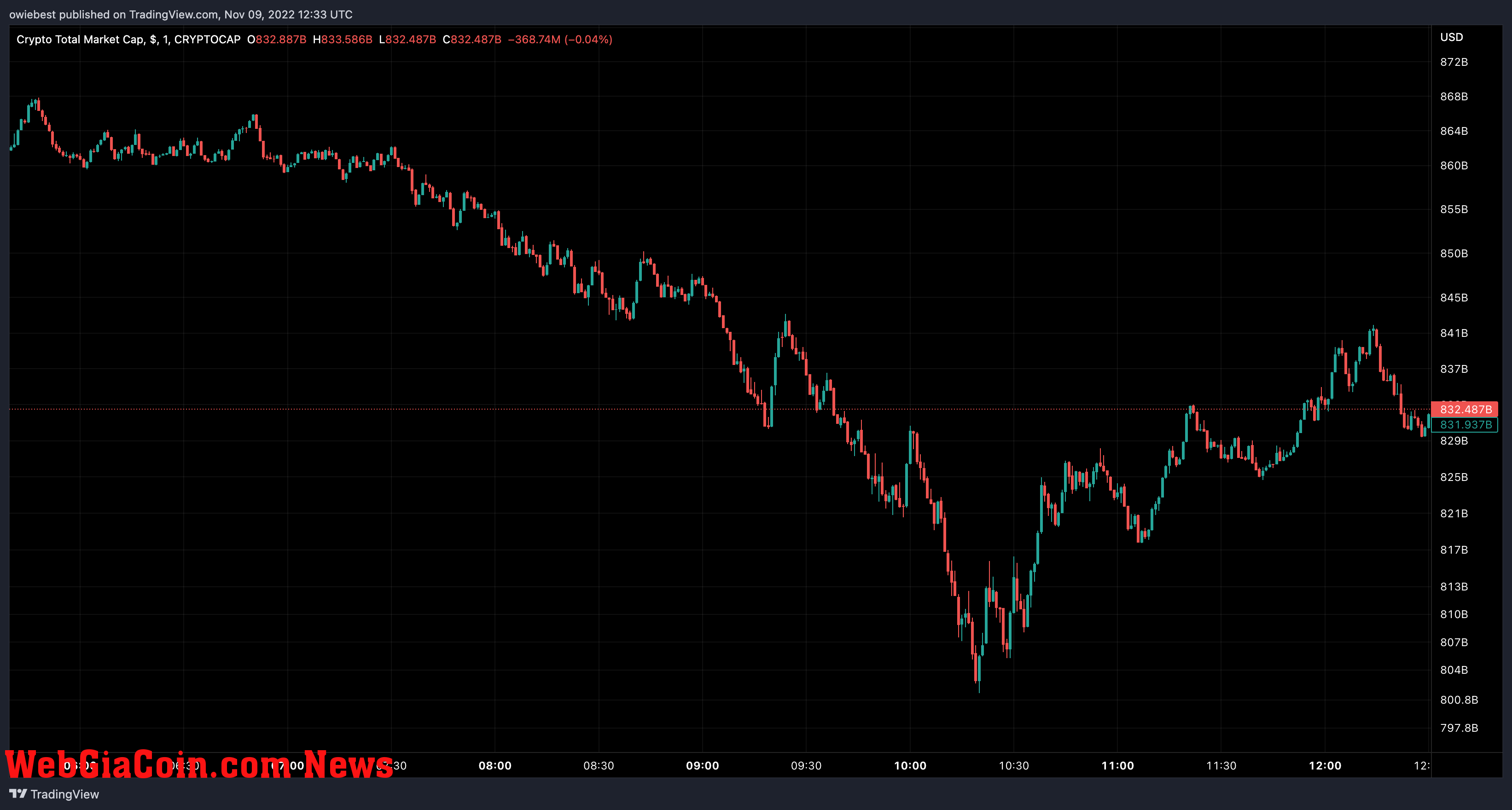
Task: Click the 825B price axis label
Action: pyautogui.click(x=1454, y=477)
